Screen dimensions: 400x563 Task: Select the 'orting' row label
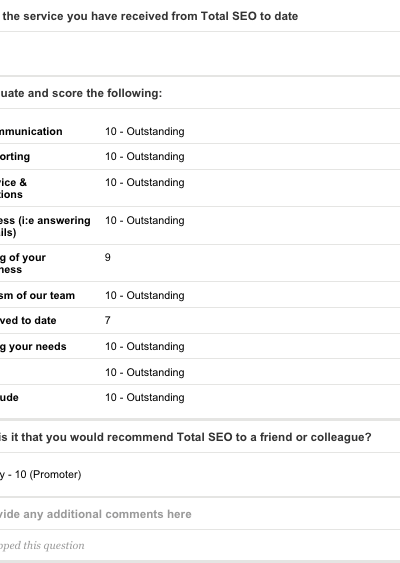pyautogui.click(x=15, y=157)
